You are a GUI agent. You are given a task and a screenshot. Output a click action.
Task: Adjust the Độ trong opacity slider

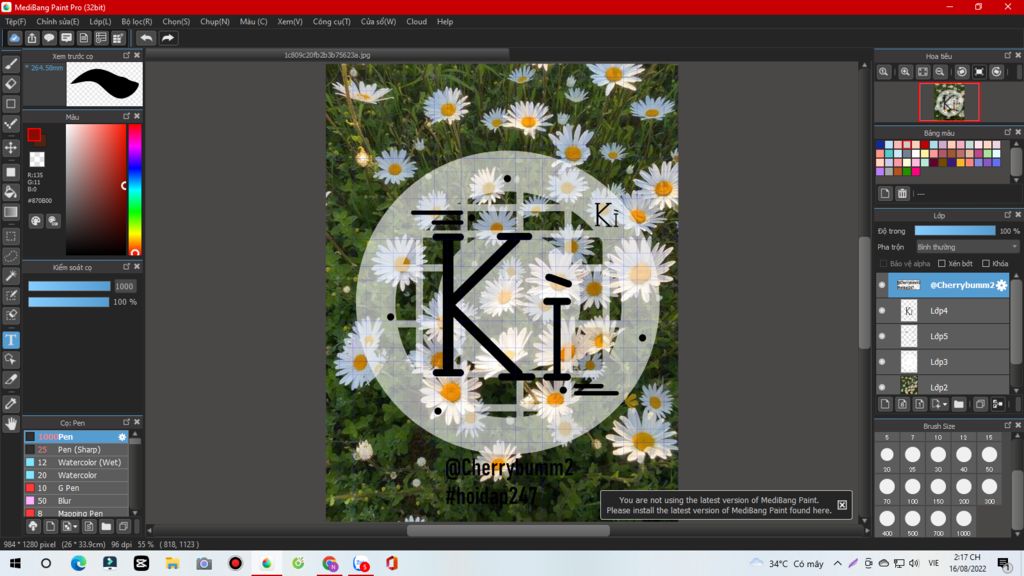pyautogui.click(x=955, y=231)
